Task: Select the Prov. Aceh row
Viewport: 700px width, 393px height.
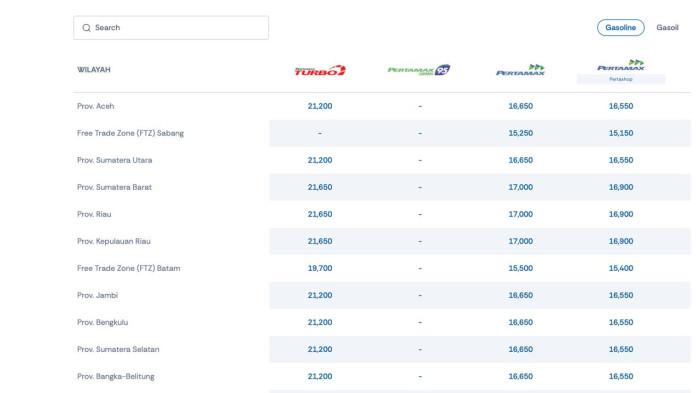Action: point(382,106)
